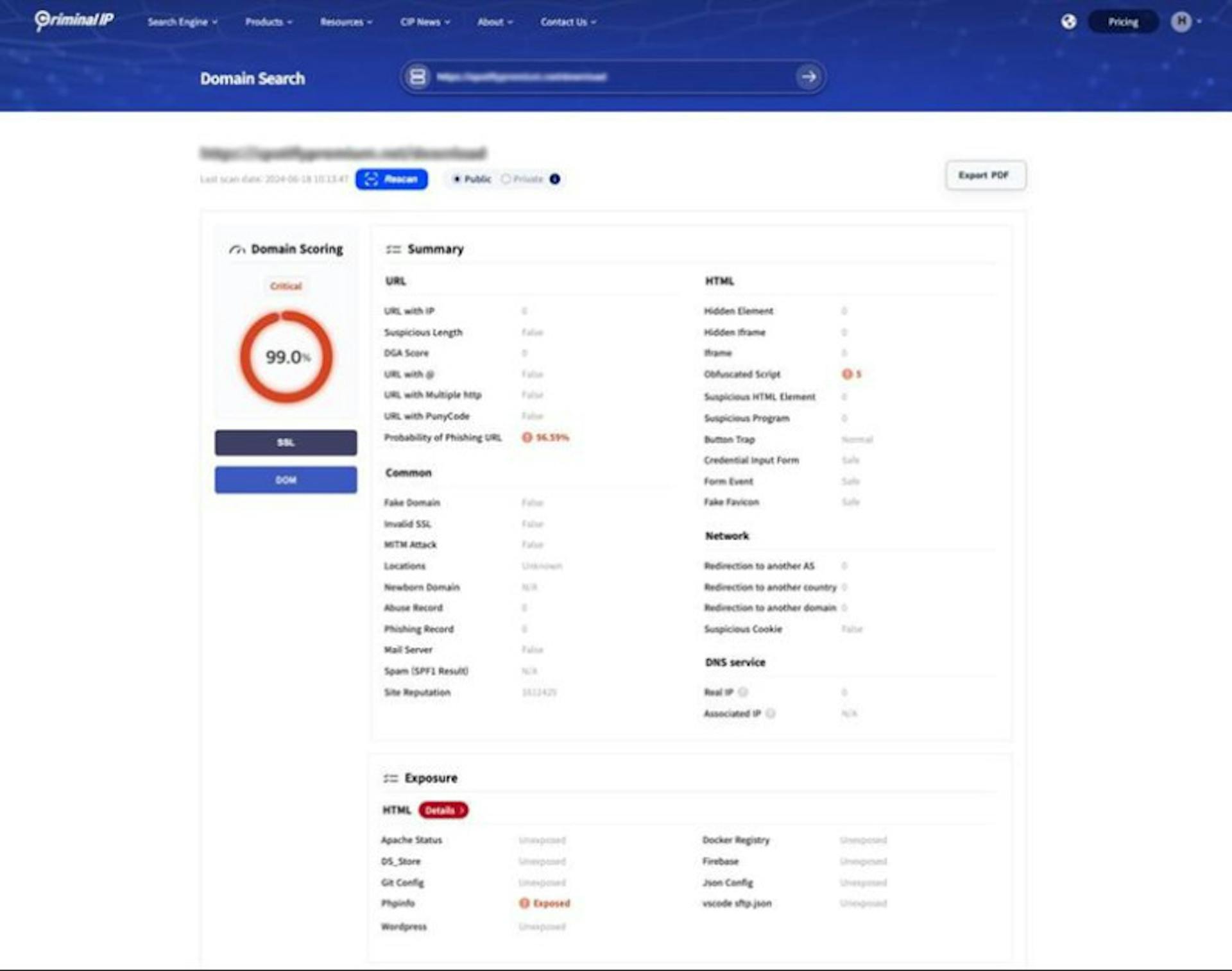This screenshot has width=1232, height=971.
Task: Open the Contact Us menu
Action: coord(568,22)
